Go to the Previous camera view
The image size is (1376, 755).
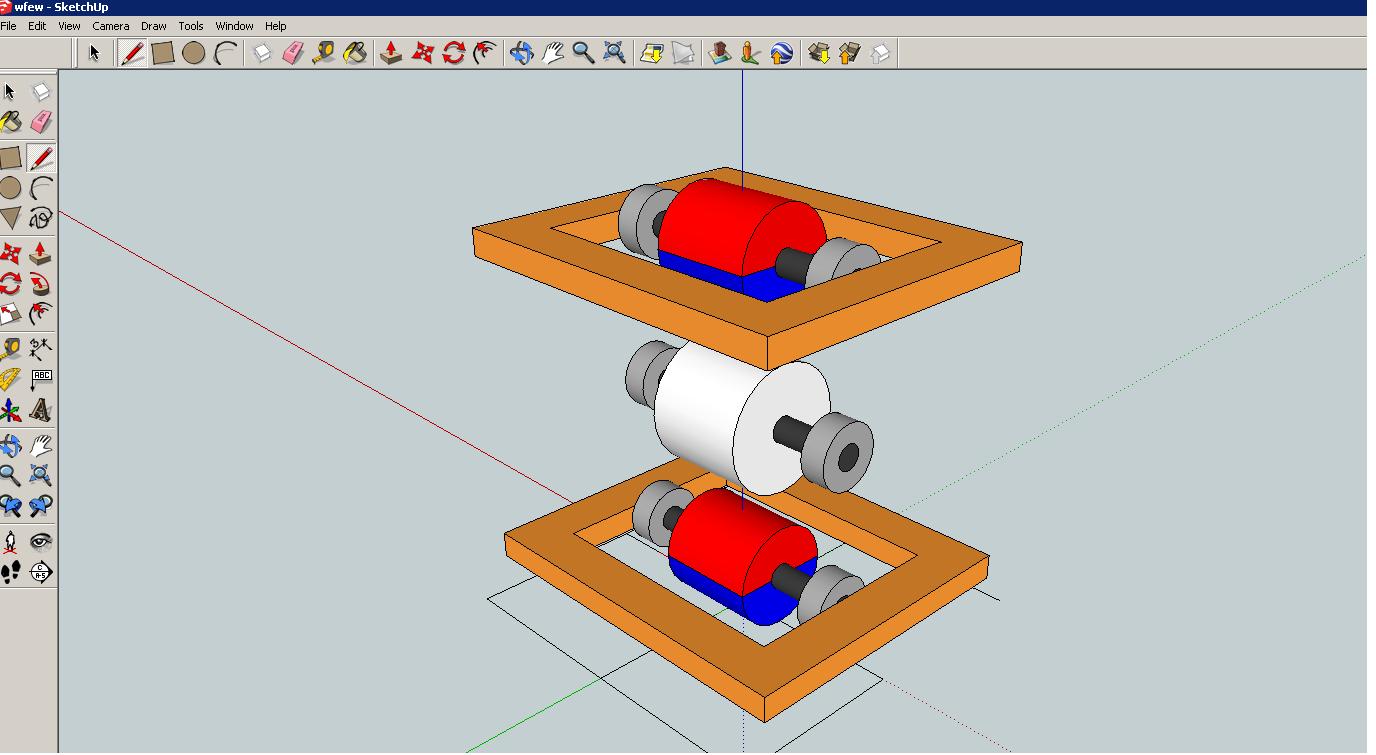10,506
